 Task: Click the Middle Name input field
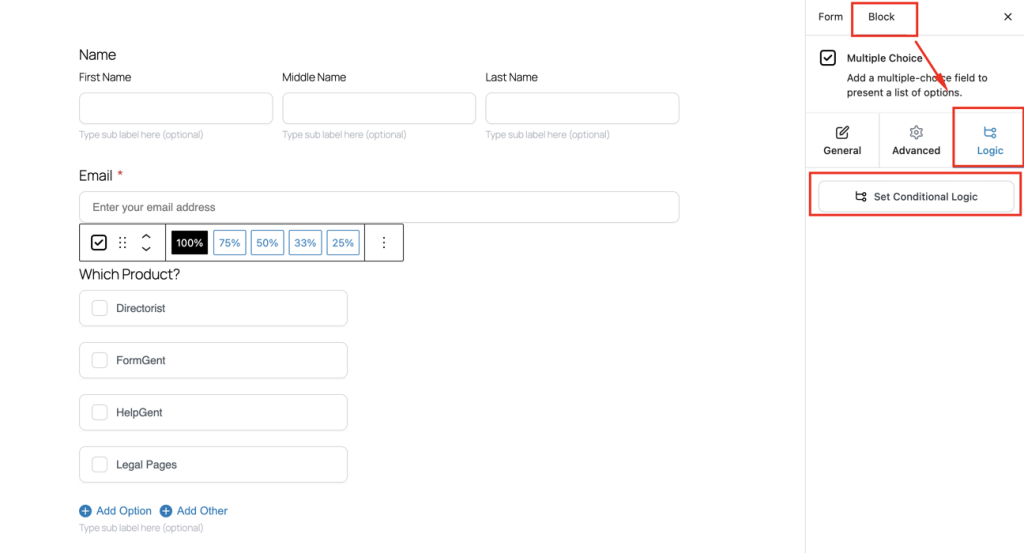[379, 108]
